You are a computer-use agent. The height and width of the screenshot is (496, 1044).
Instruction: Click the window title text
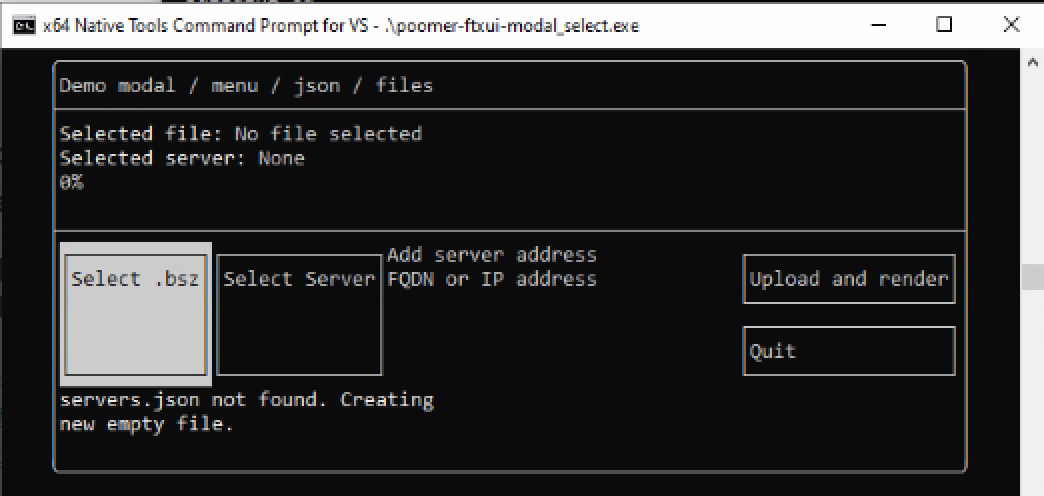coord(340,26)
